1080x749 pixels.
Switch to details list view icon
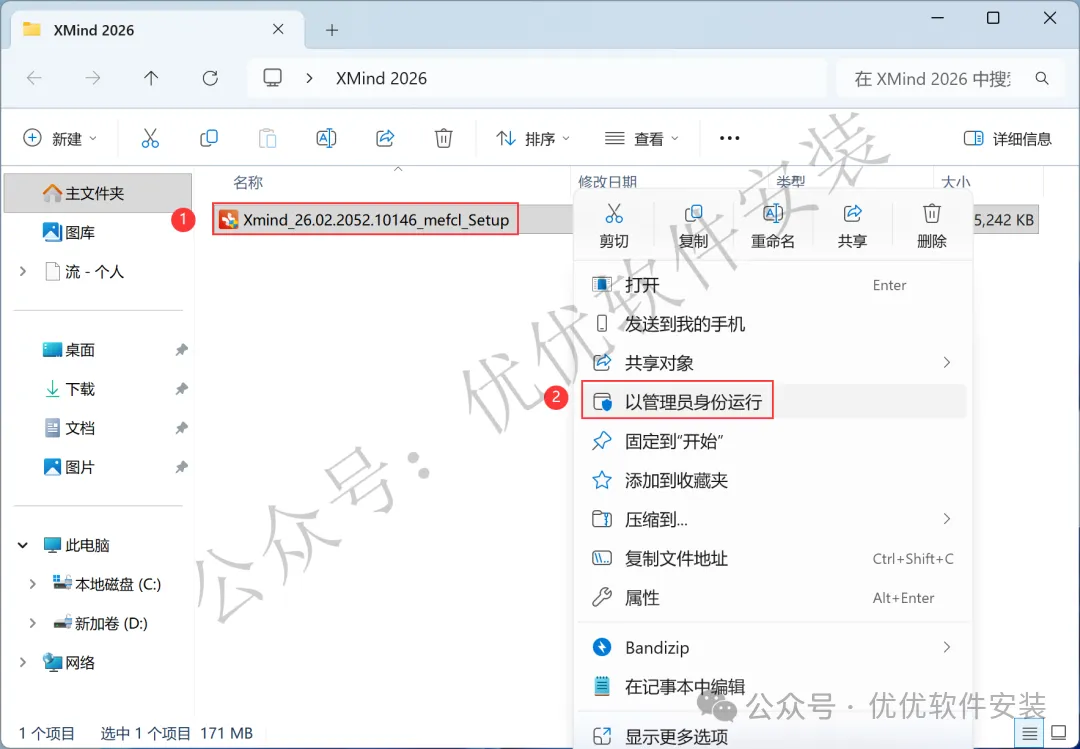pos(1029,733)
